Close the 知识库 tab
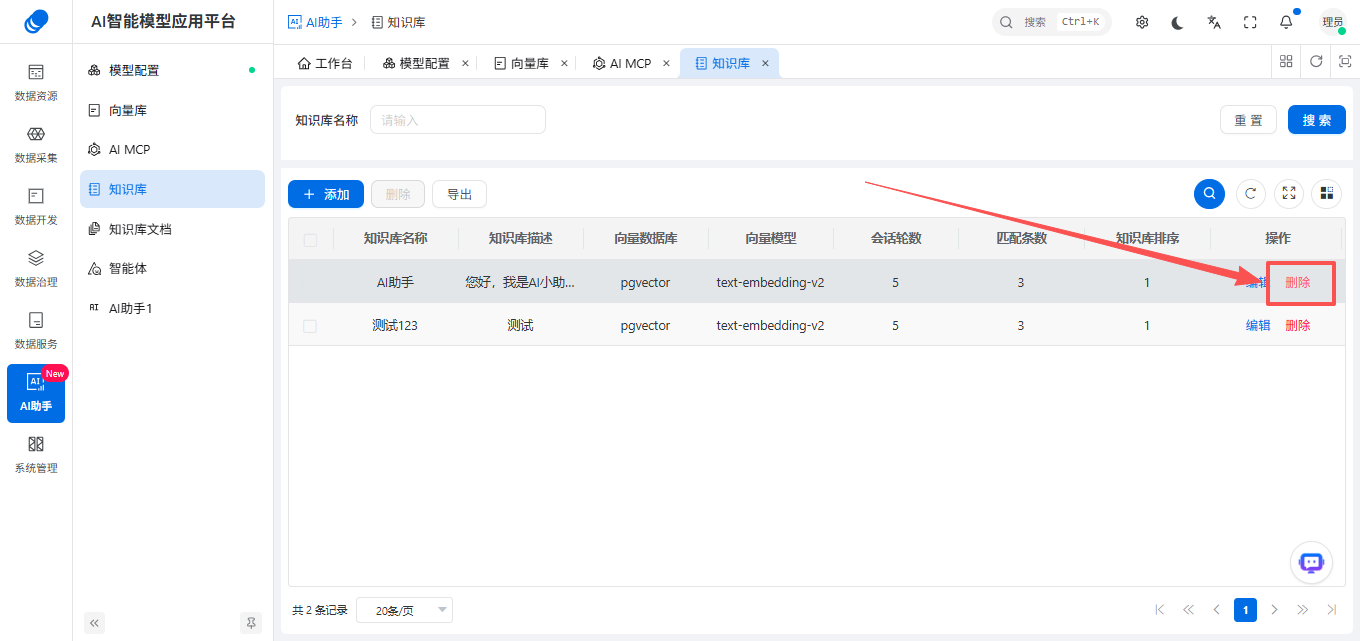Screen dimensions: 1360x641 pyautogui.click(x=765, y=63)
